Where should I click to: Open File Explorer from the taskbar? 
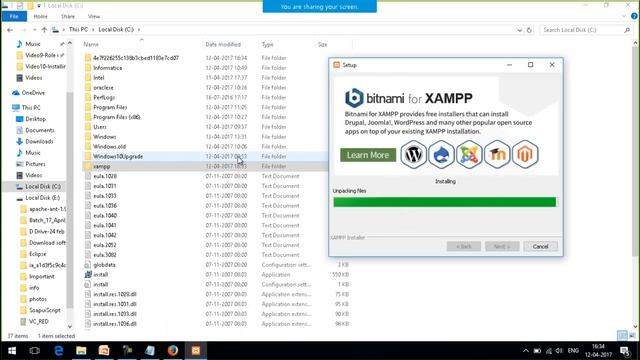(81, 351)
